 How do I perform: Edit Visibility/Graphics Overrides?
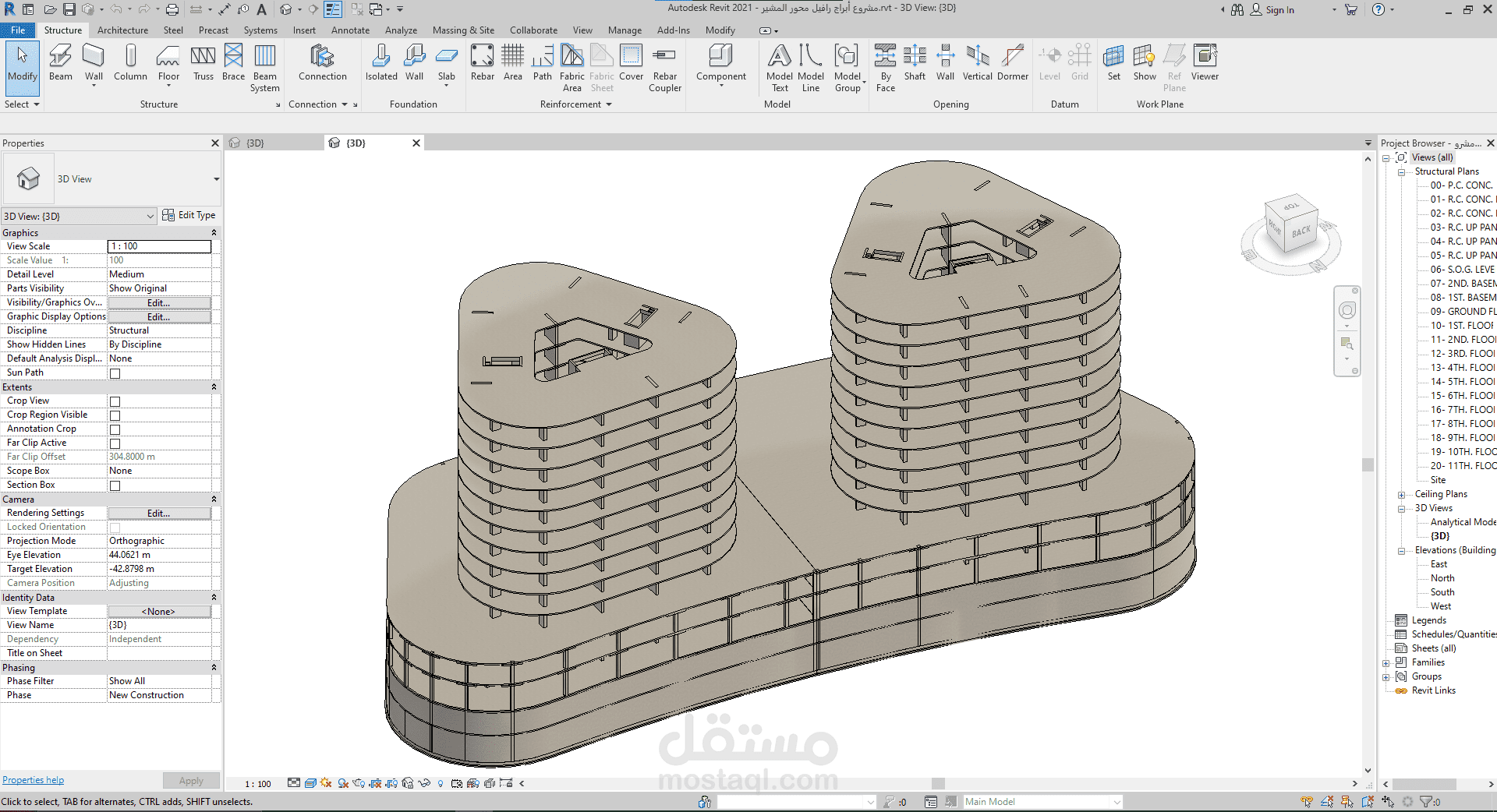point(159,303)
